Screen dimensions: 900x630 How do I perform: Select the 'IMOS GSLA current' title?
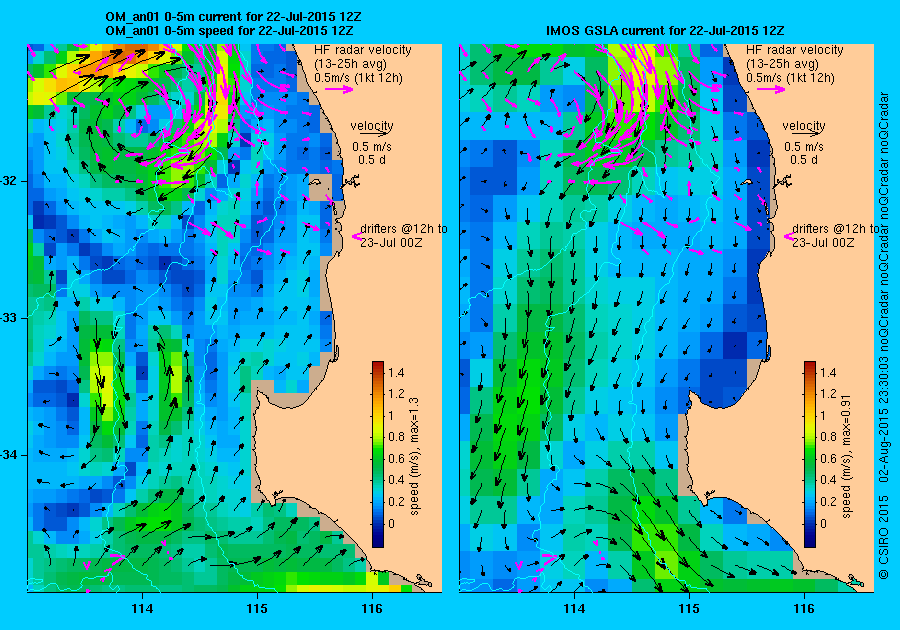(665, 30)
